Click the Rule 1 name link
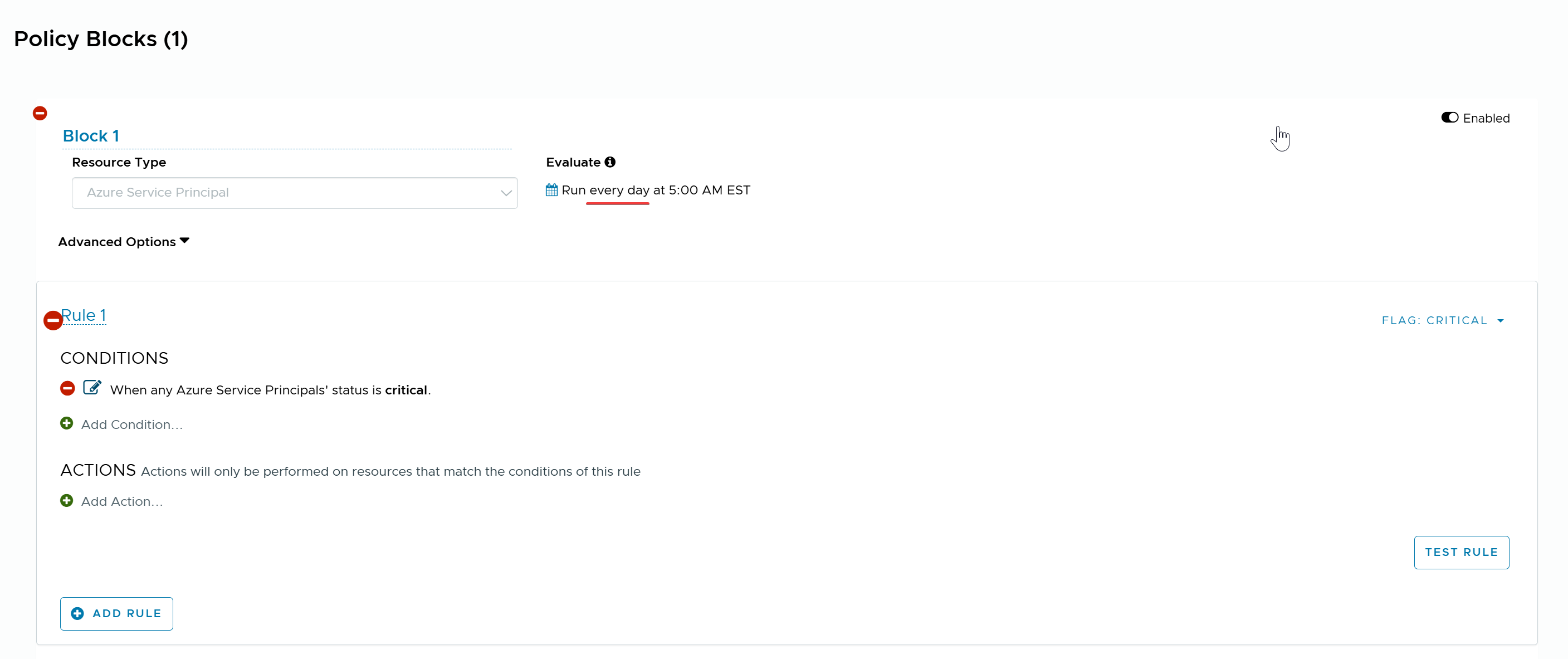 pyautogui.click(x=84, y=315)
